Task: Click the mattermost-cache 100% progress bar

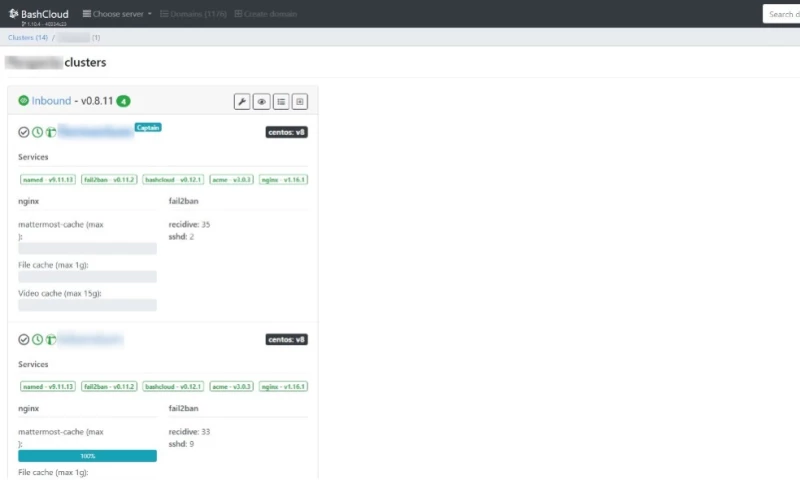Action: point(87,456)
